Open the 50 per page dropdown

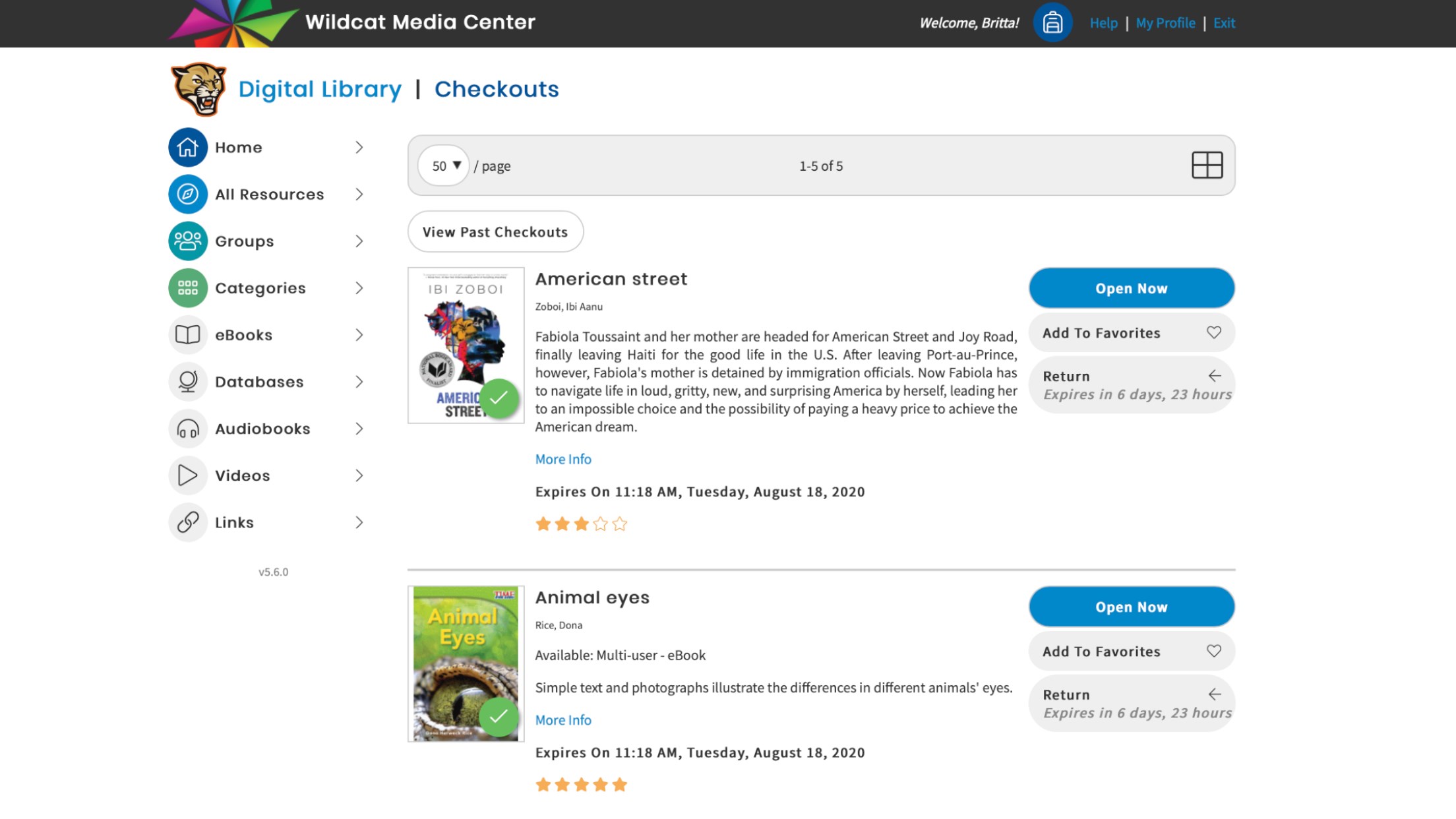pyautogui.click(x=444, y=166)
